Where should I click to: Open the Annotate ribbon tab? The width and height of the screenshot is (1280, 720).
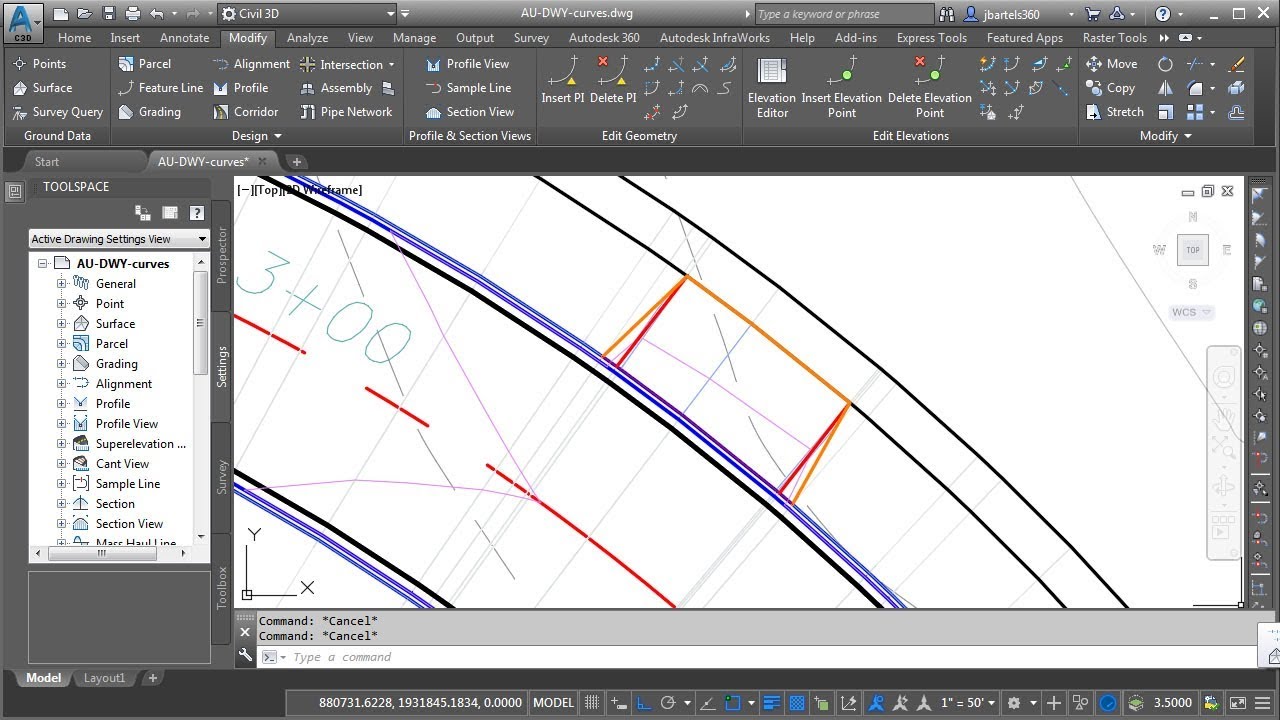[185, 38]
